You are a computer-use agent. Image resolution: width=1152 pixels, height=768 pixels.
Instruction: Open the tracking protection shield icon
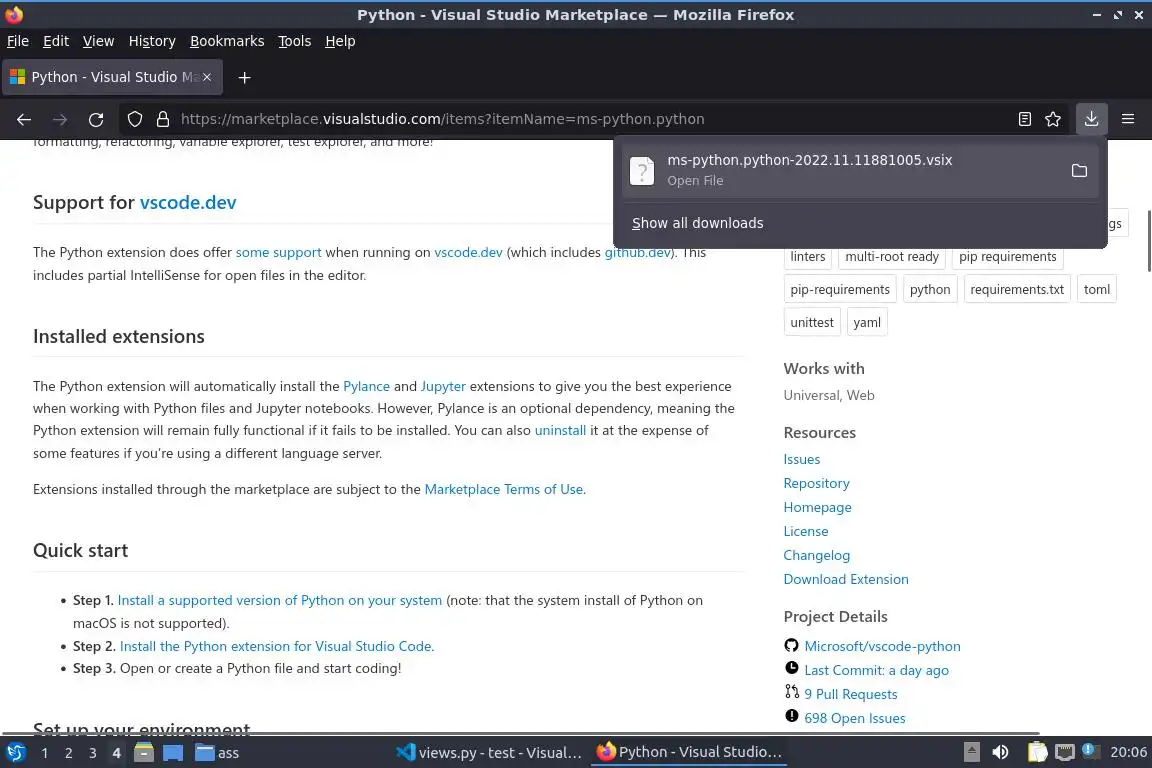(135, 119)
